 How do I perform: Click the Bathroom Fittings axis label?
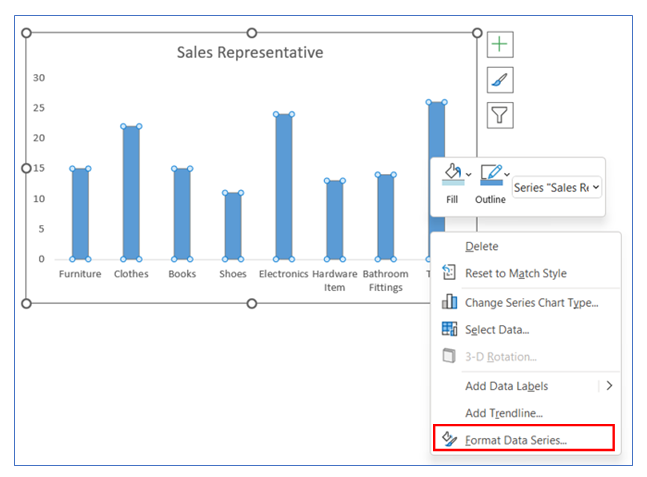385,281
